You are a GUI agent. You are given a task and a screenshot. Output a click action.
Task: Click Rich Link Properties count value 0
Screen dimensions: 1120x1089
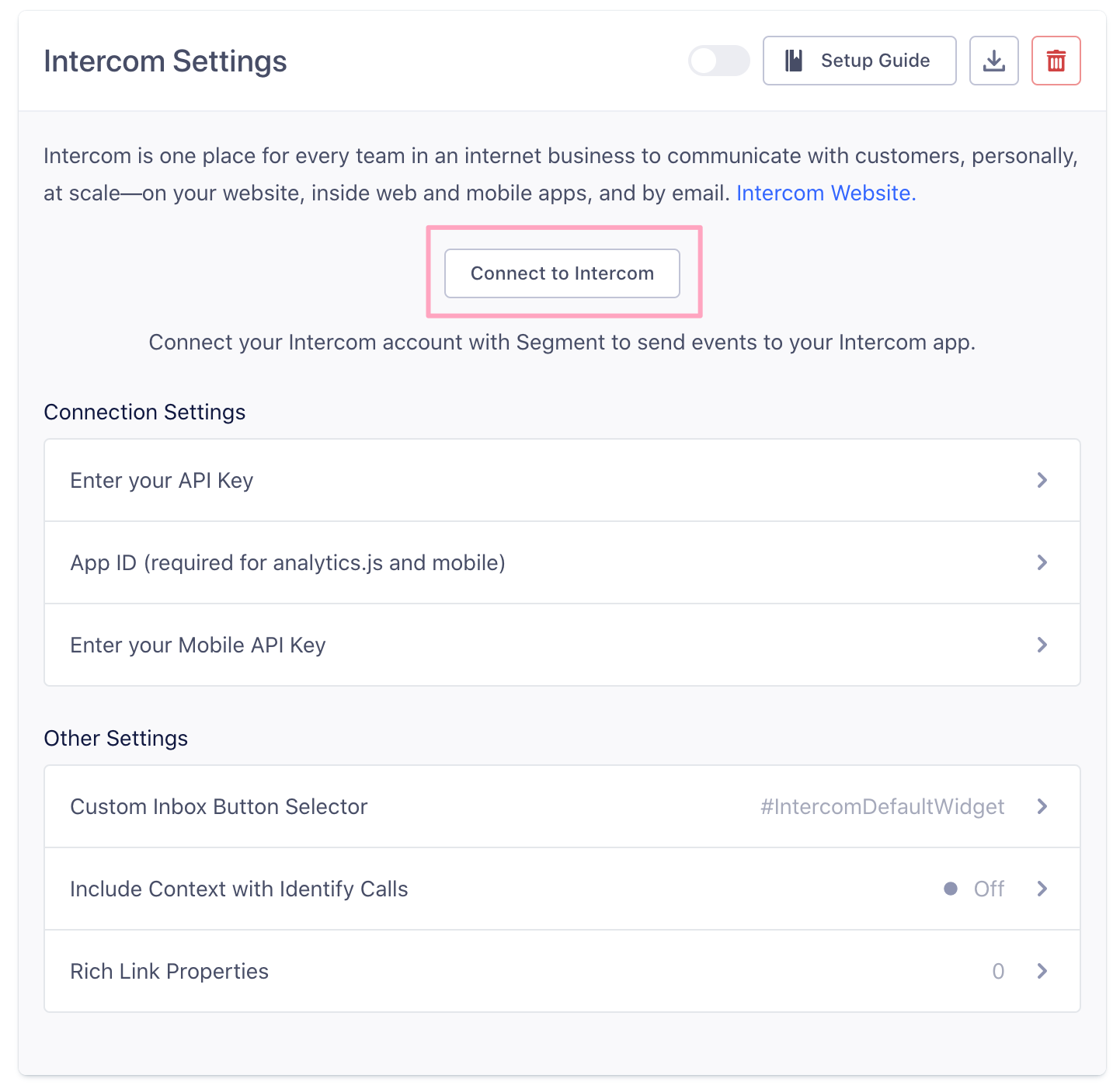tap(998, 971)
